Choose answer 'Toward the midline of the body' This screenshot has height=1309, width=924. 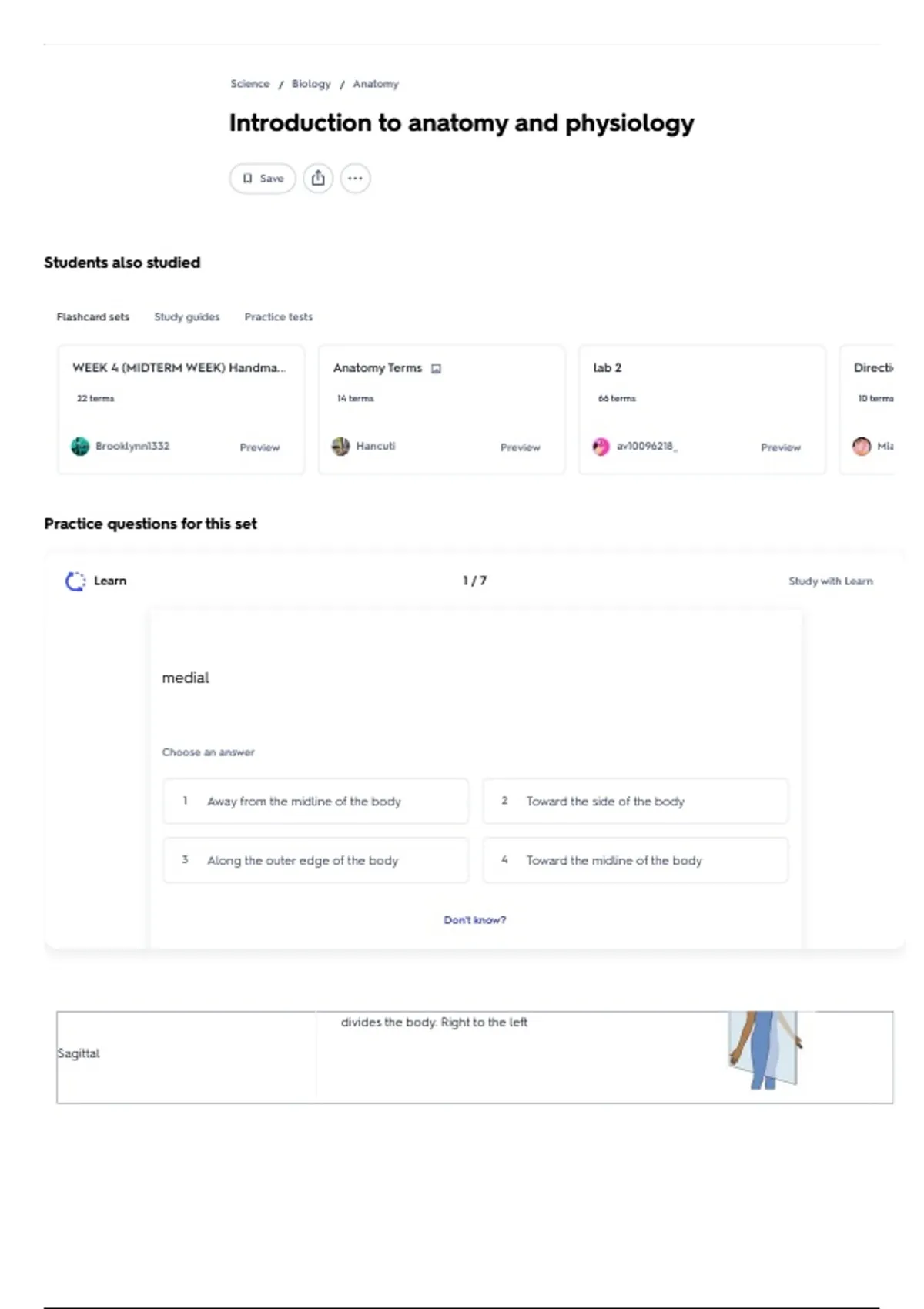(635, 861)
